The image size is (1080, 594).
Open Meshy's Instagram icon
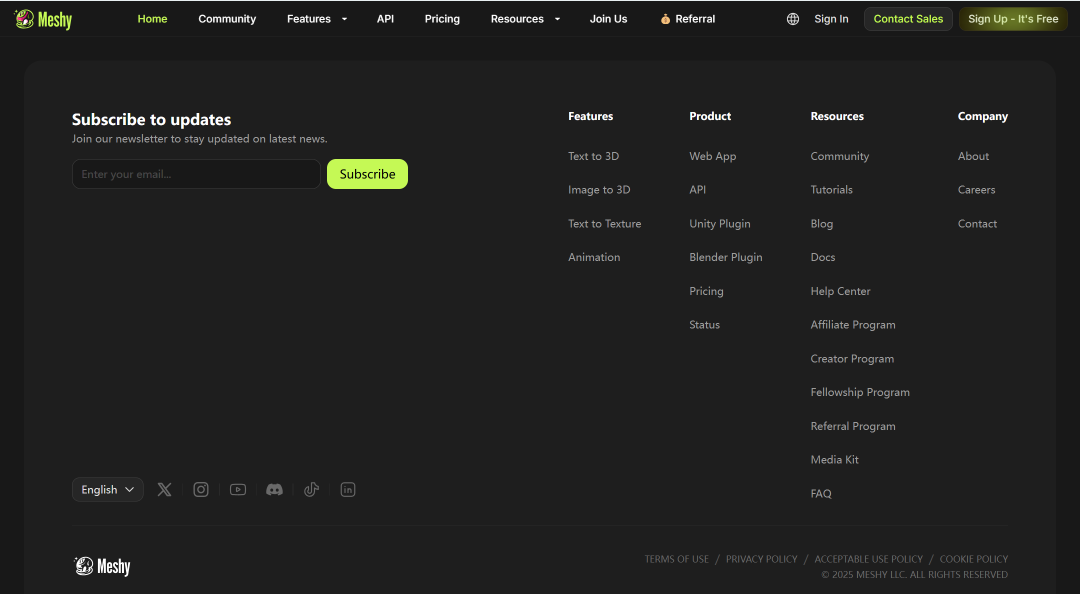[x=200, y=490]
